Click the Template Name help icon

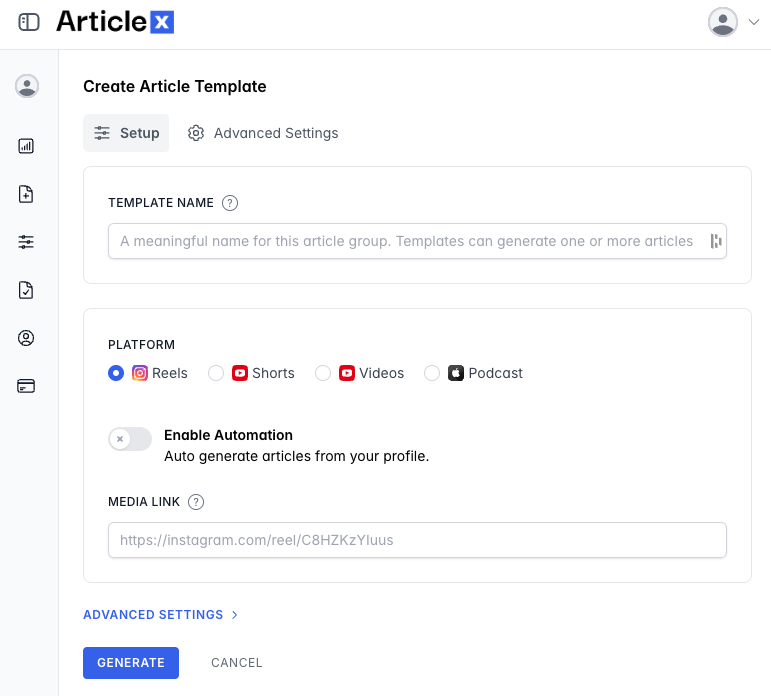(x=230, y=203)
